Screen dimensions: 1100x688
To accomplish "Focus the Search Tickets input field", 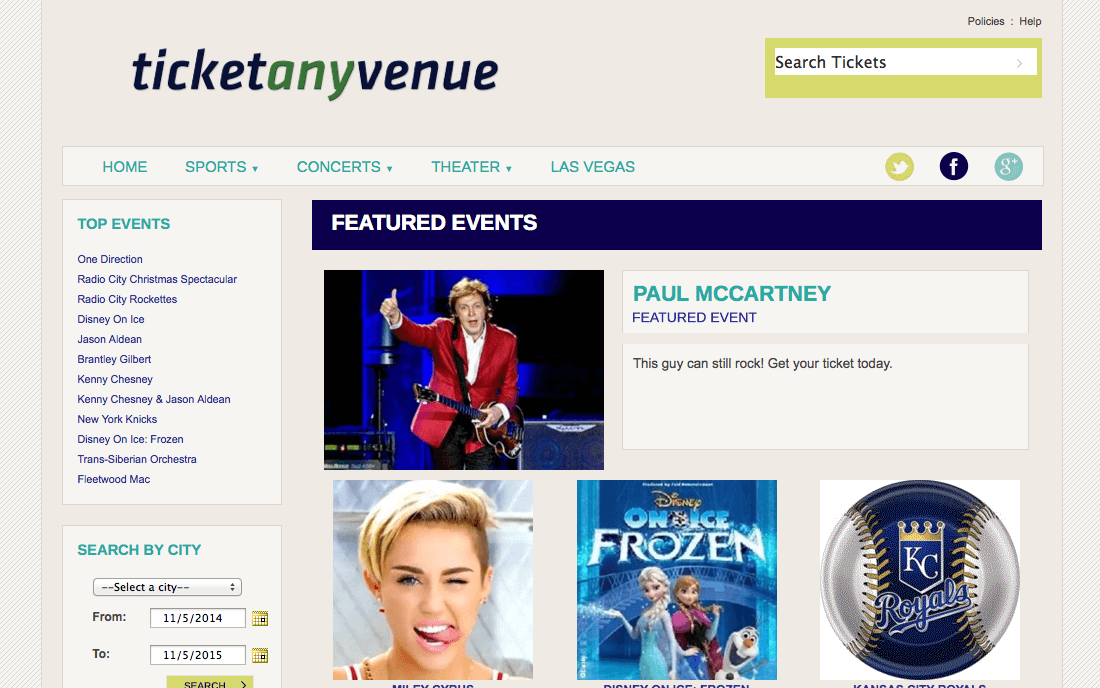I will pyautogui.click(x=893, y=62).
